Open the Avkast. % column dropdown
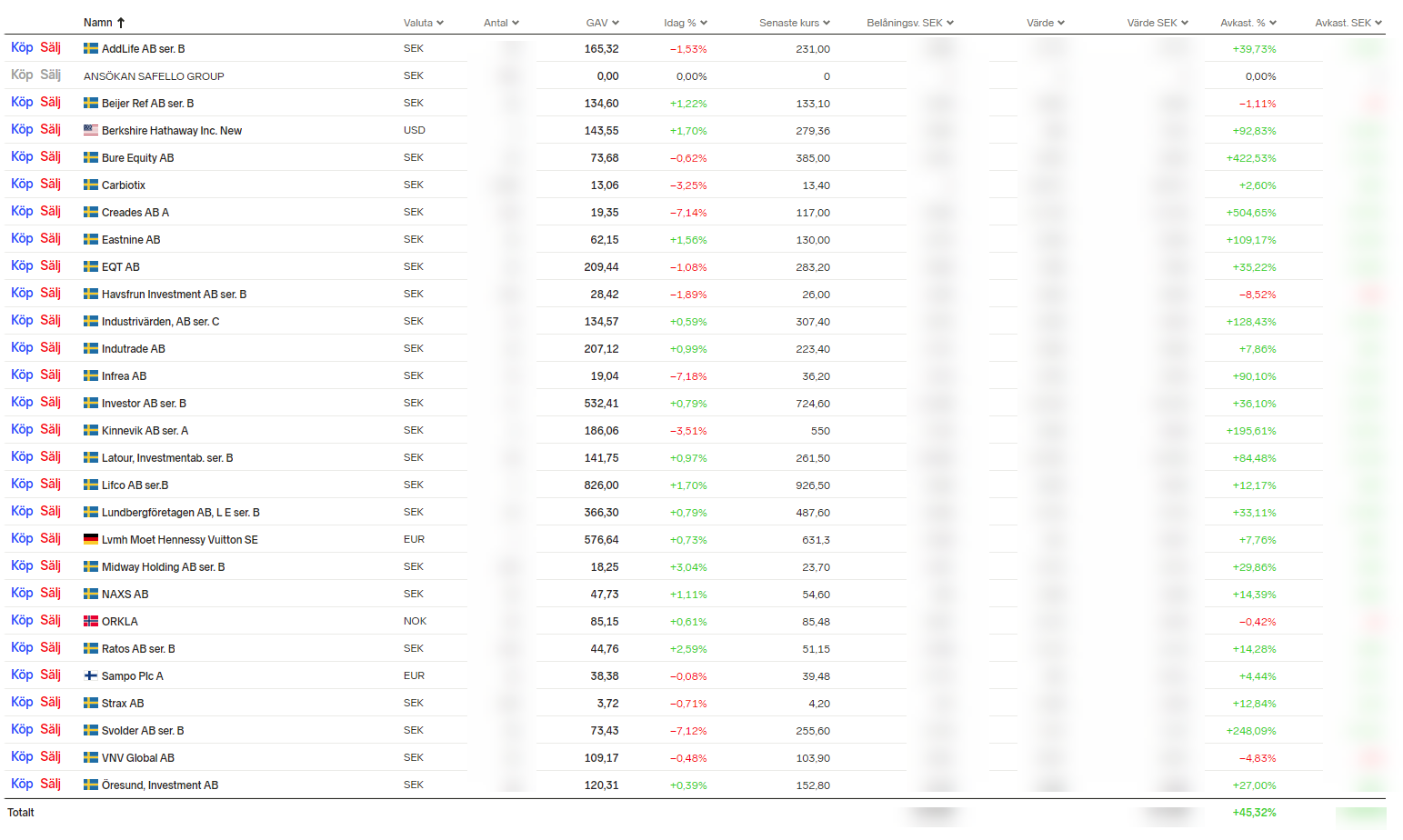Viewport: 1403px width, 840px height. click(x=1273, y=23)
